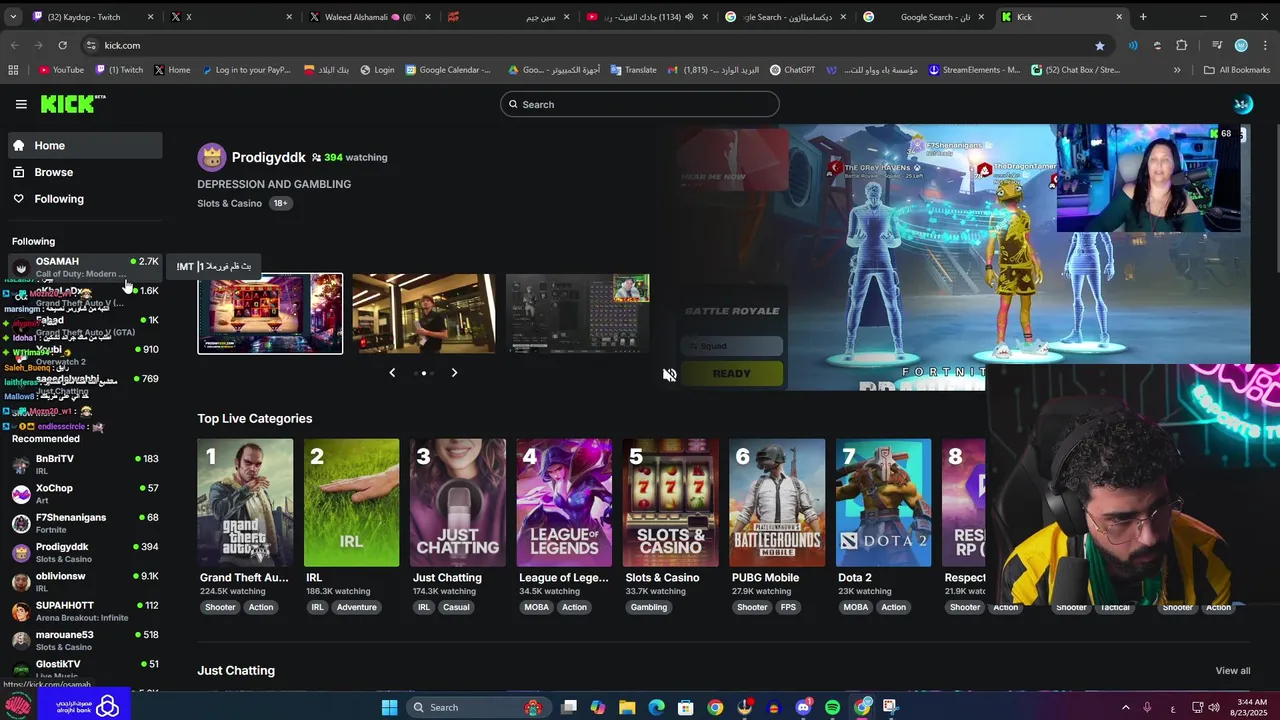
Task: Open PUBG Mobile category card
Action: click(777, 503)
